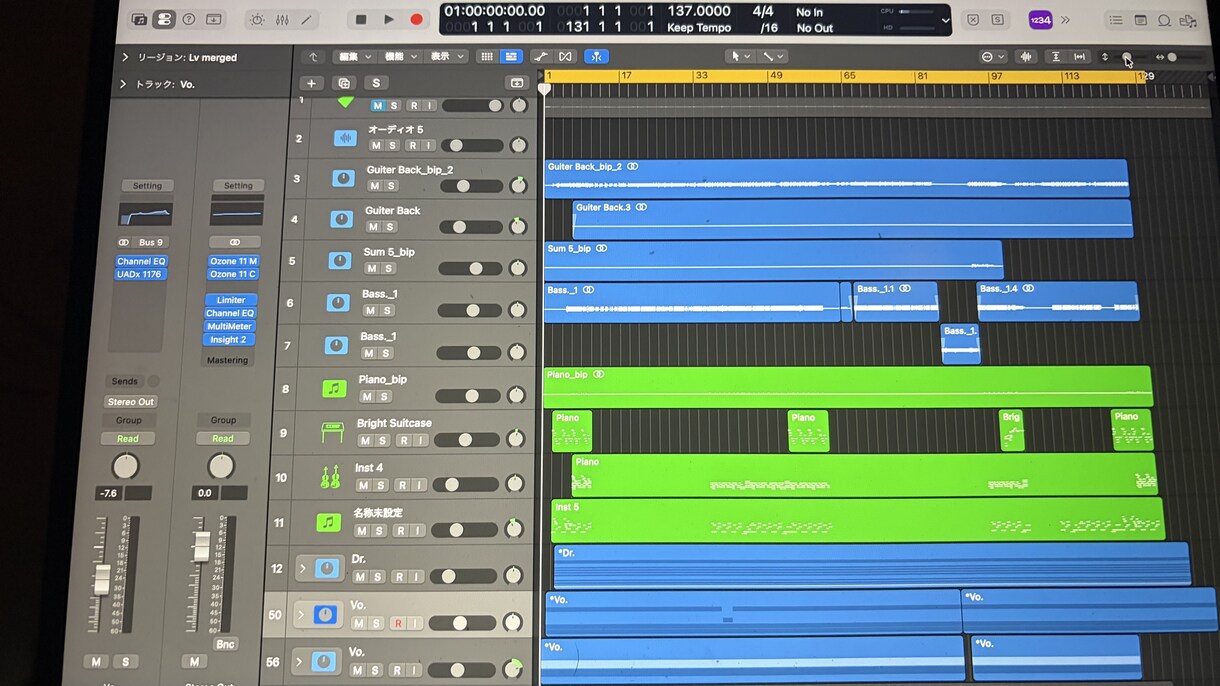Expand the Dr. track stack

pos(302,569)
